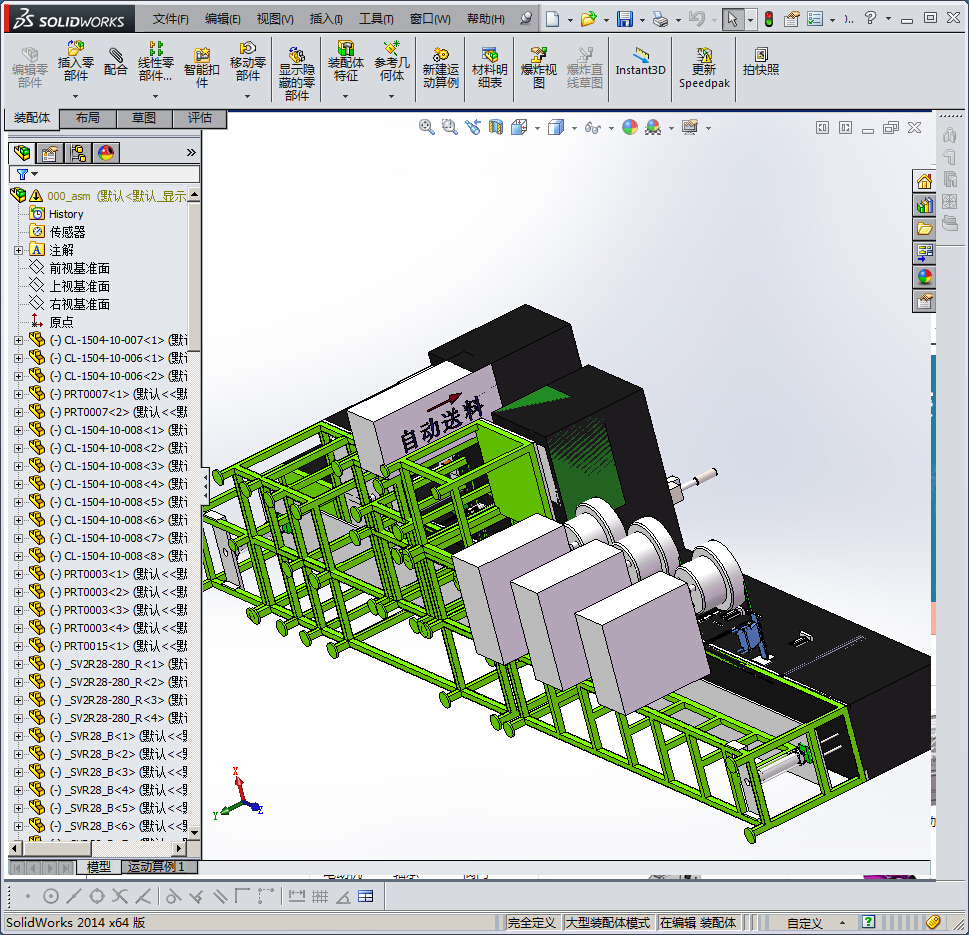Expand CL-1504-10-007<1> component

[19, 341]
